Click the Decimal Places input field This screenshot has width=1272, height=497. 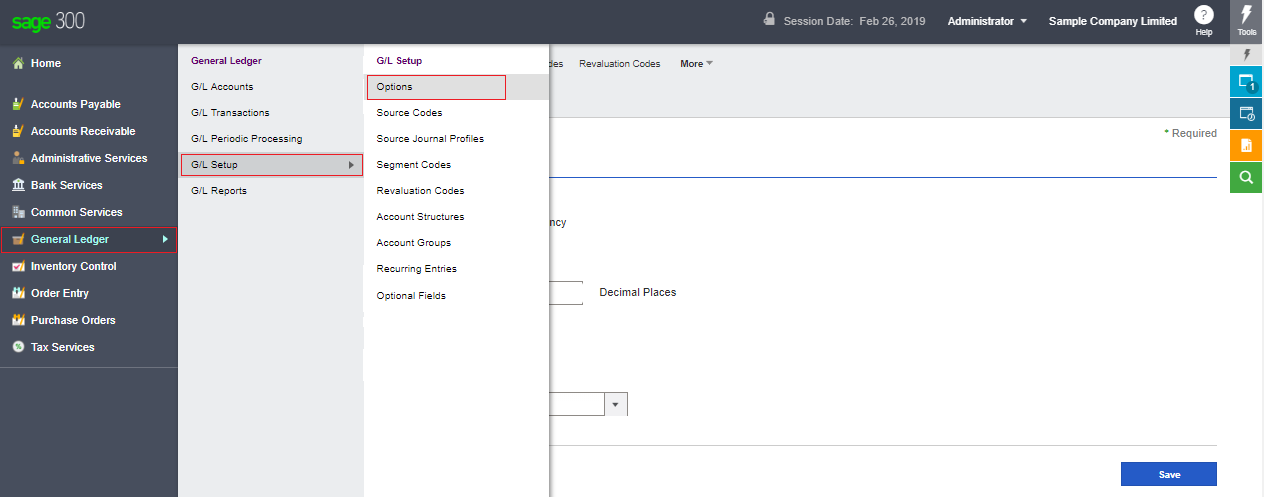(566, 293)
